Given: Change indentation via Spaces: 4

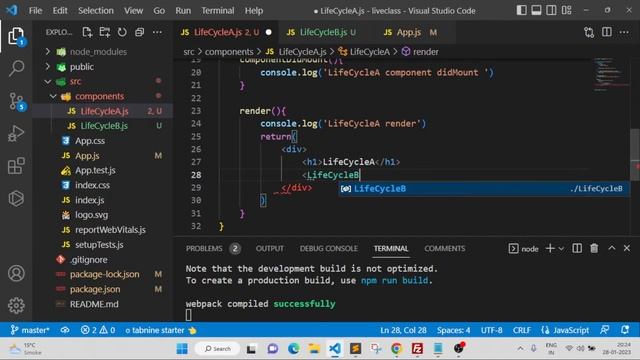Looking at the screenshot, I should pyautogui.click(x=453, y=330).
